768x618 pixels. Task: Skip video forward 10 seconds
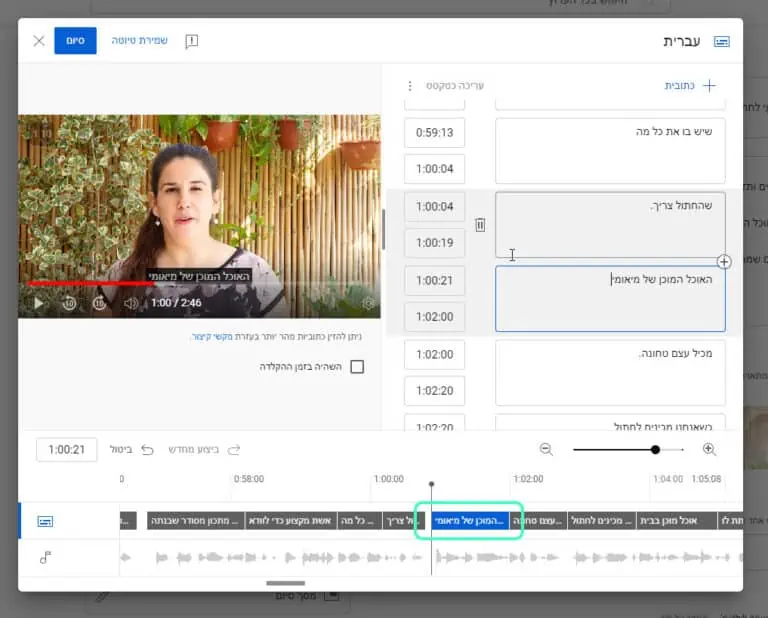tap(99, 303)
